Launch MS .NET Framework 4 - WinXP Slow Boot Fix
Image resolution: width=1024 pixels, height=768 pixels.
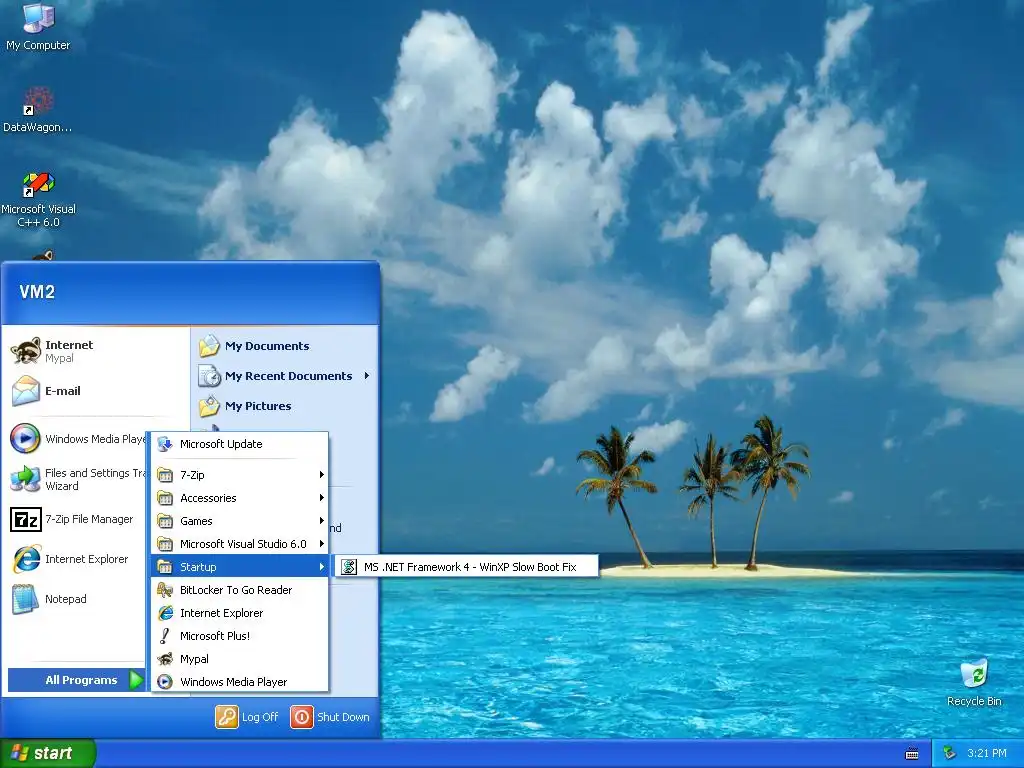click(x=466, y=567)
